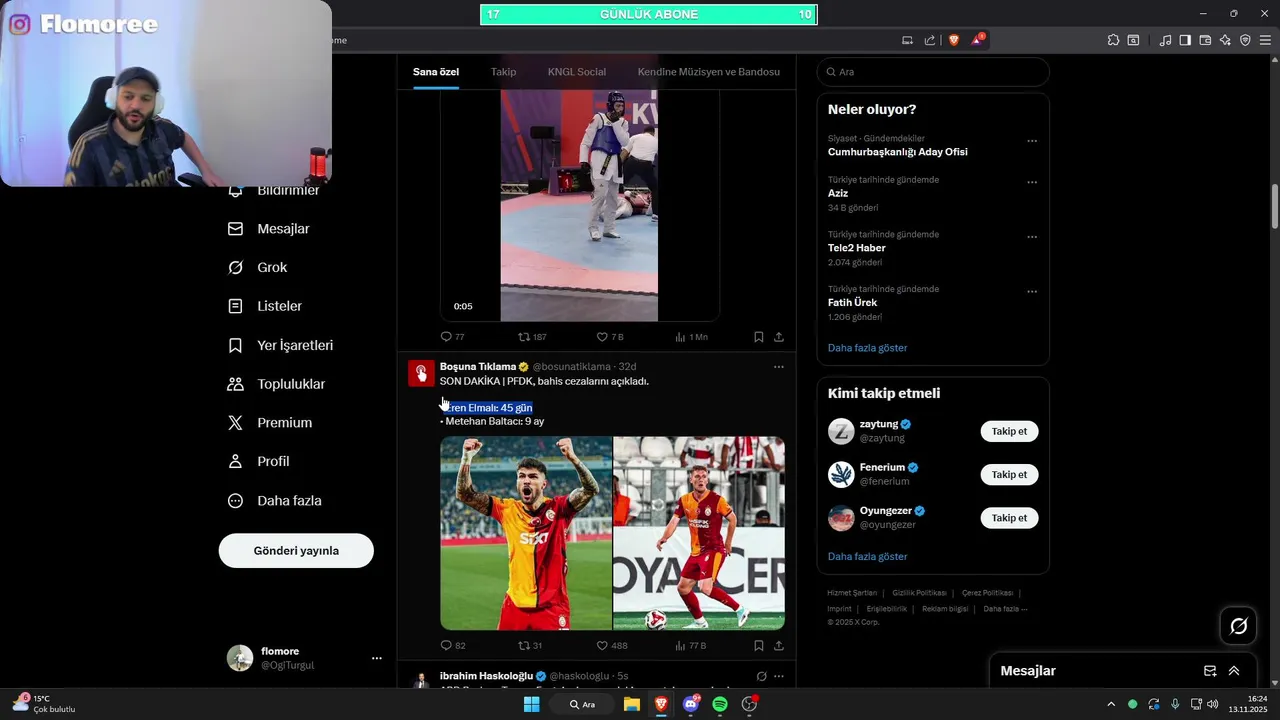Viewport: 1280px width, 720px height.
Task: Open Mesajlar in left navigation
Action: tap(269, 229)
